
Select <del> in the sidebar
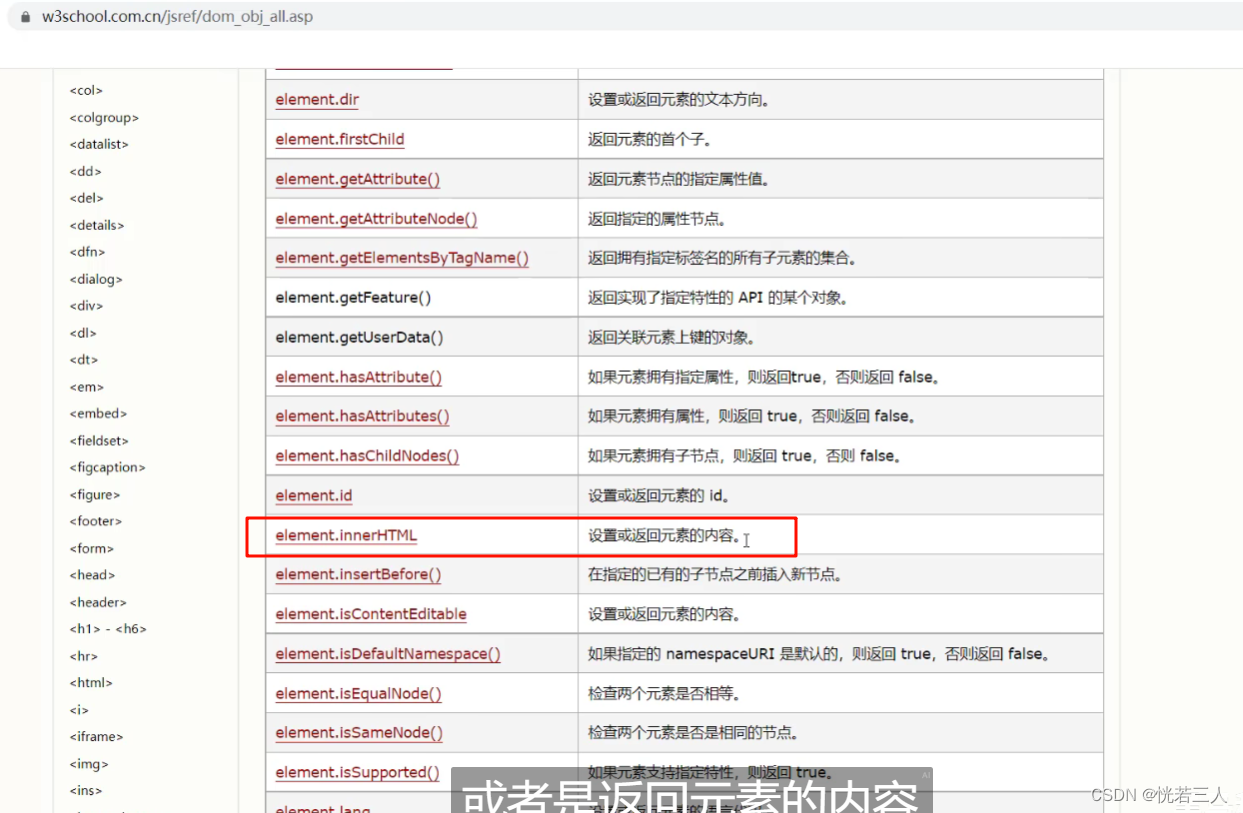(x=86, y=198)
